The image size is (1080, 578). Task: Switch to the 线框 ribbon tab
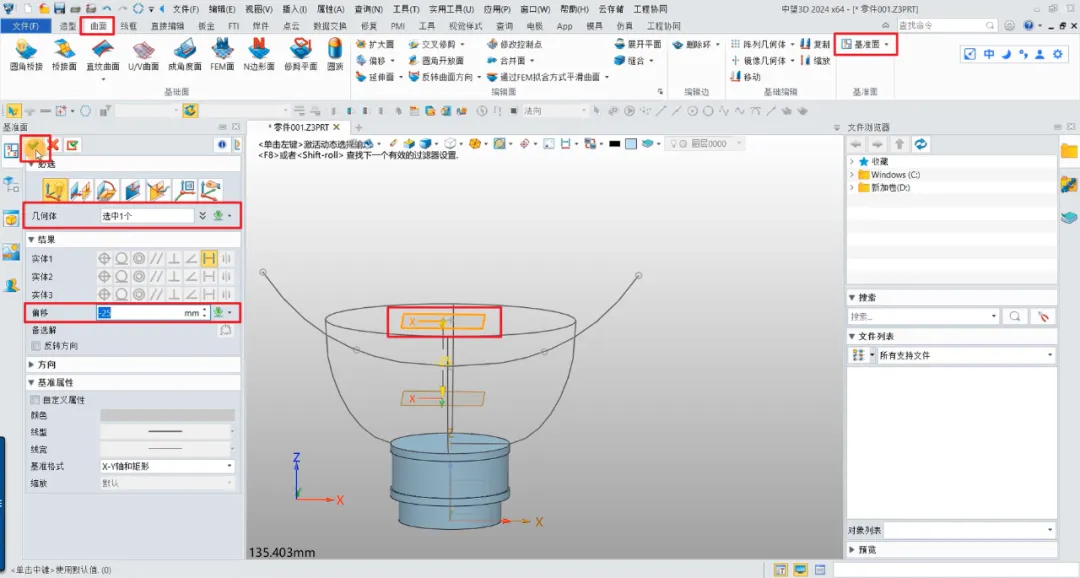point(130,25)
